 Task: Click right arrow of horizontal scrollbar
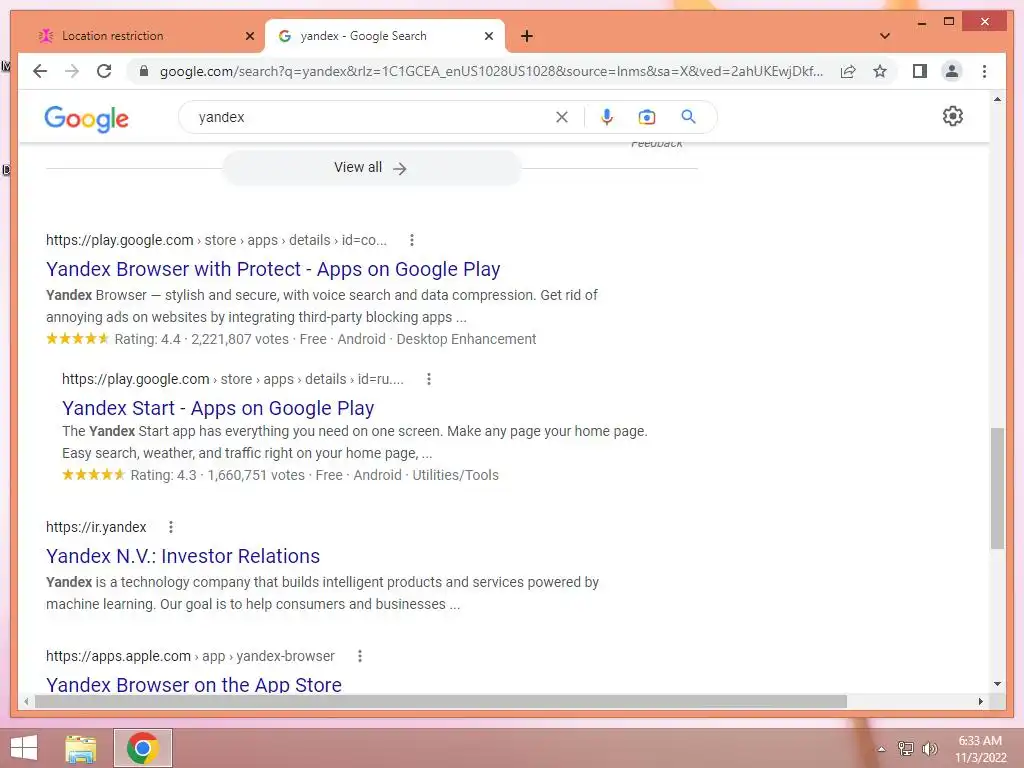(980, 701)
